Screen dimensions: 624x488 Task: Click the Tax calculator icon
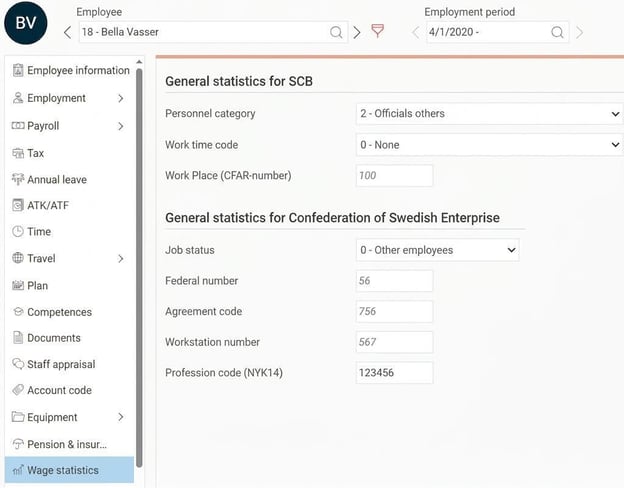tap(18, 153)
